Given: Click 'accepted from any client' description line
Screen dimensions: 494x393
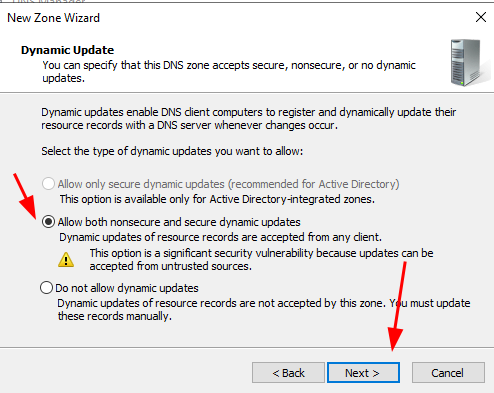Looking at the screenshot, I should 220,237.
